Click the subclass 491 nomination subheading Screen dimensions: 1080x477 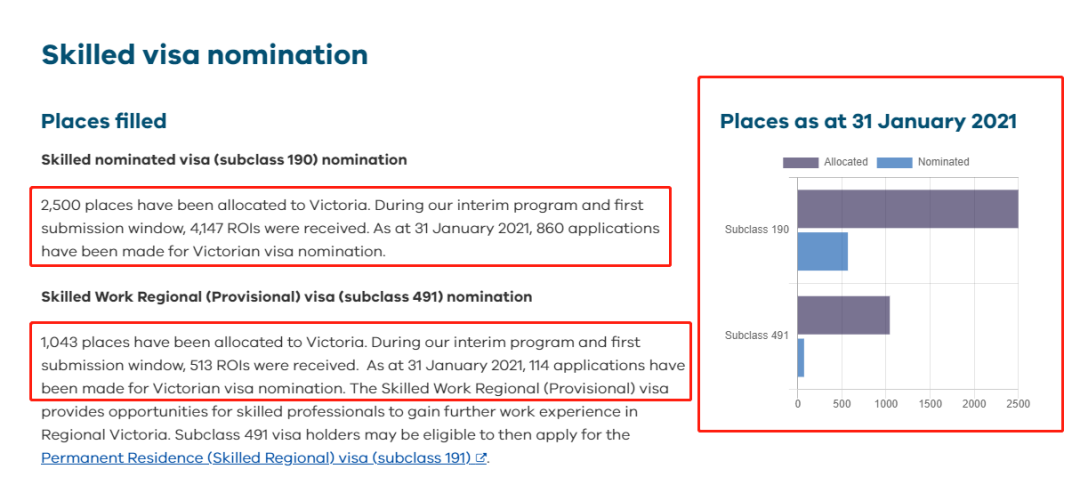(287, 297)
